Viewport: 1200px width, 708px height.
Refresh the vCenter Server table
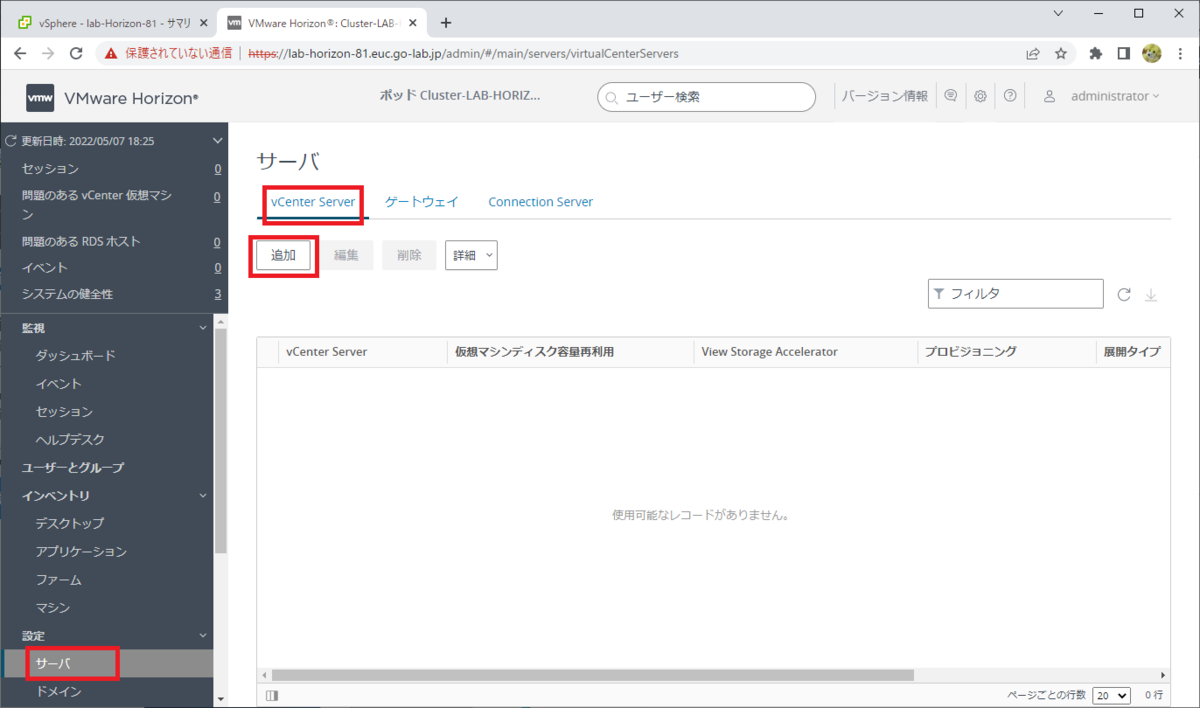coord(1124,294)
